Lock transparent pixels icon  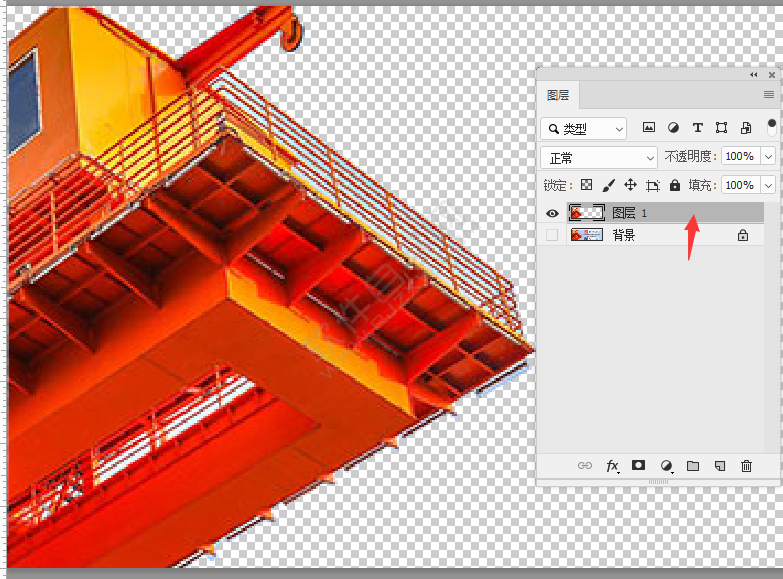(x=586, y=185)
